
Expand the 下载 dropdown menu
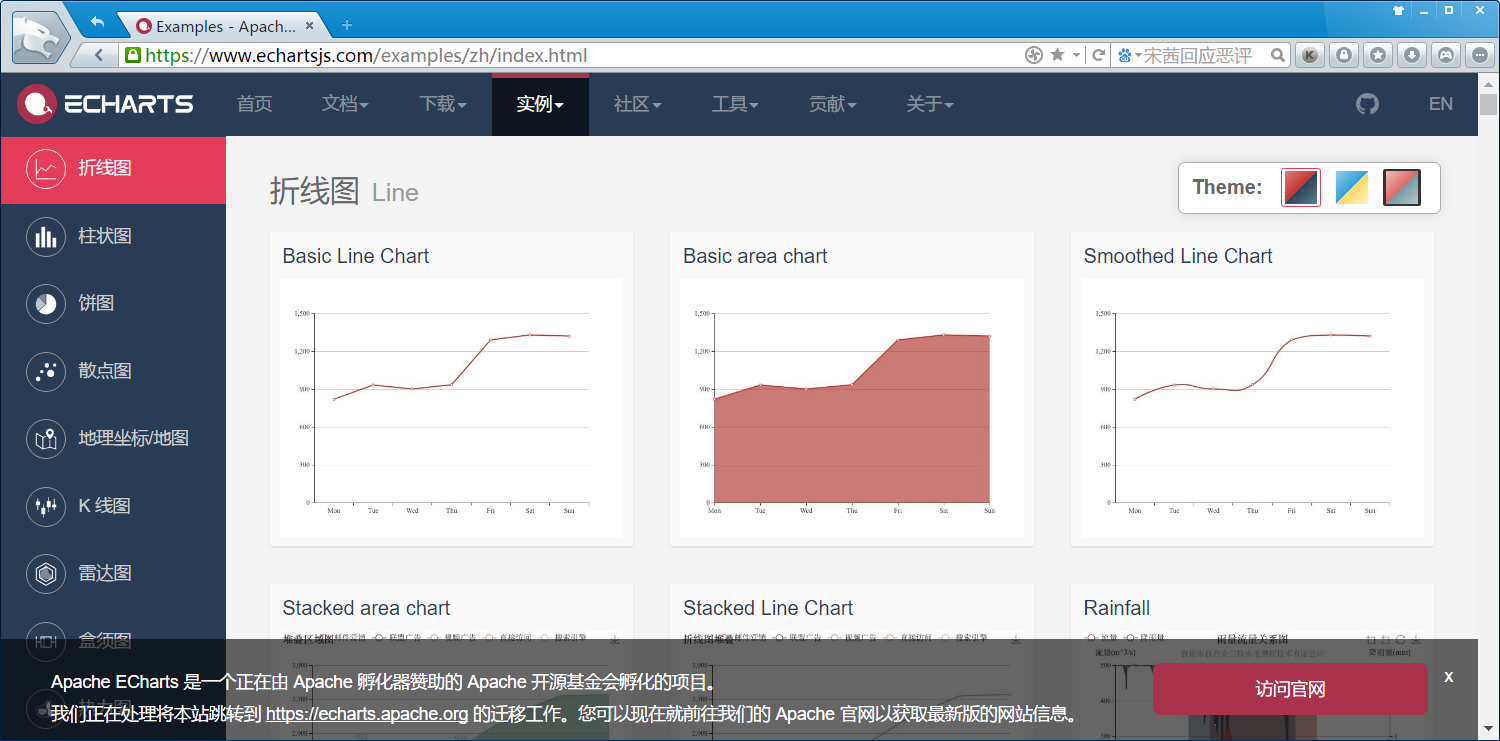point(443,104)
